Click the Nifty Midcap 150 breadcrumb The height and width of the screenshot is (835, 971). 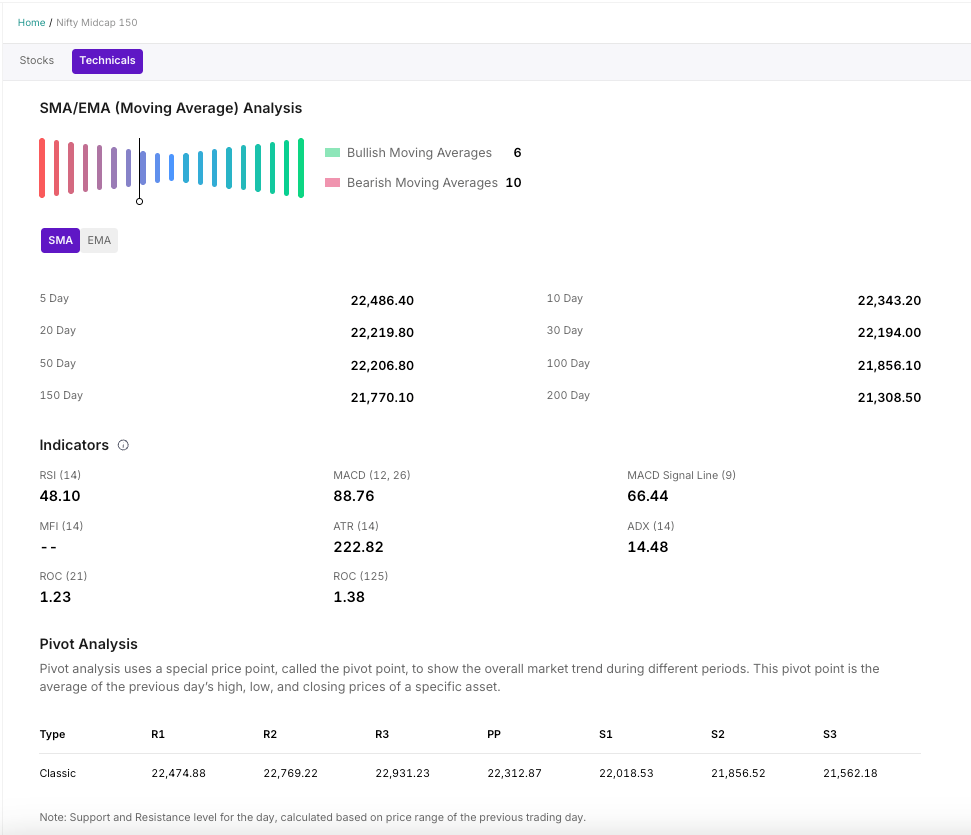pos(97,22)
